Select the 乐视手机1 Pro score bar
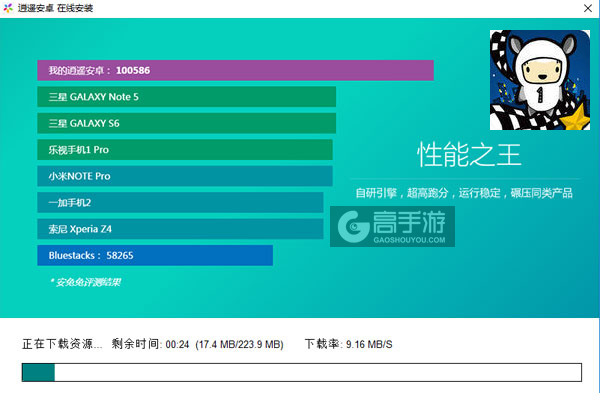This screenshot has width=600, height=393. (x=185, y=150)
